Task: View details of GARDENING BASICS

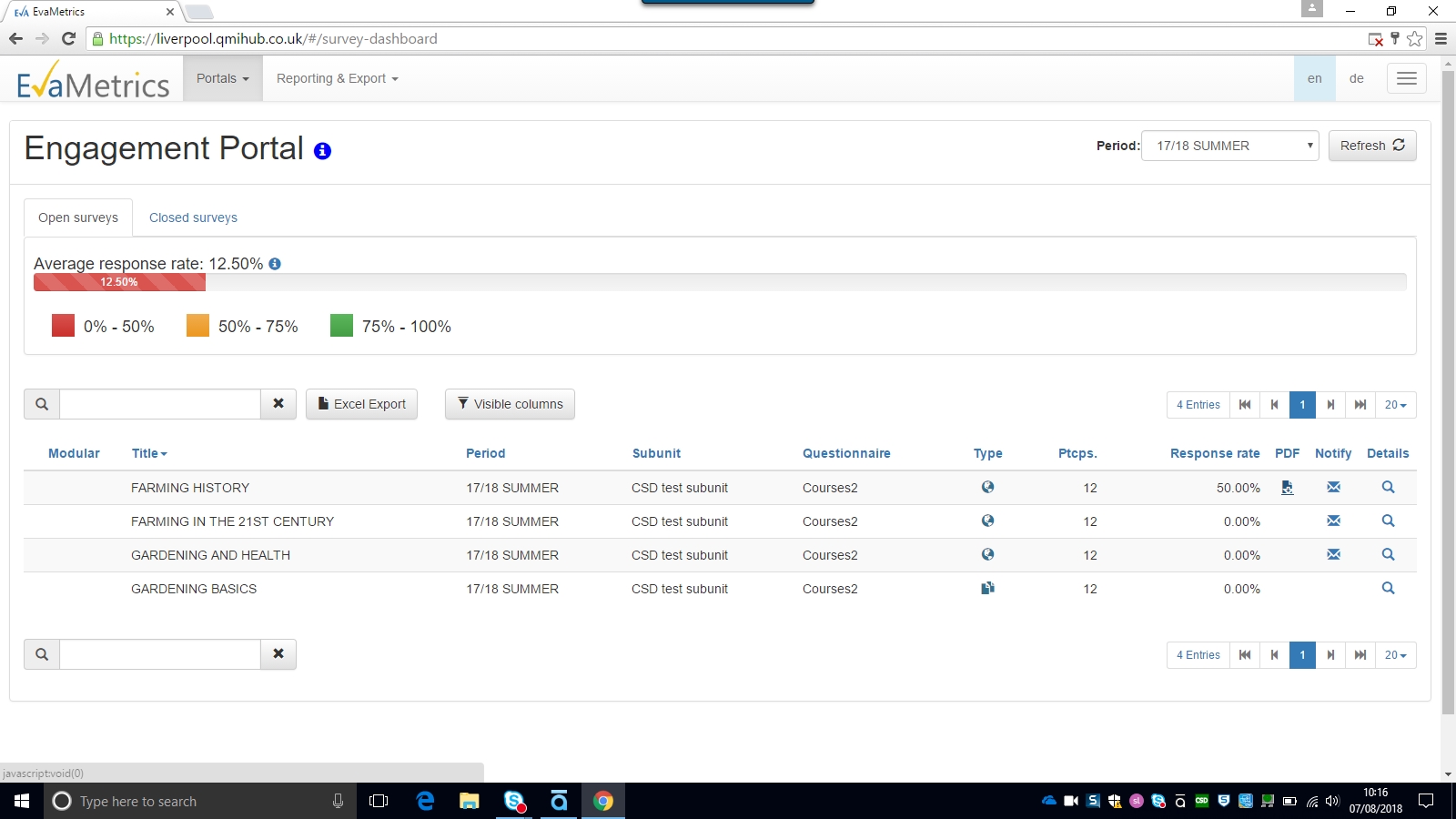Action: [x=1388, y=588]
